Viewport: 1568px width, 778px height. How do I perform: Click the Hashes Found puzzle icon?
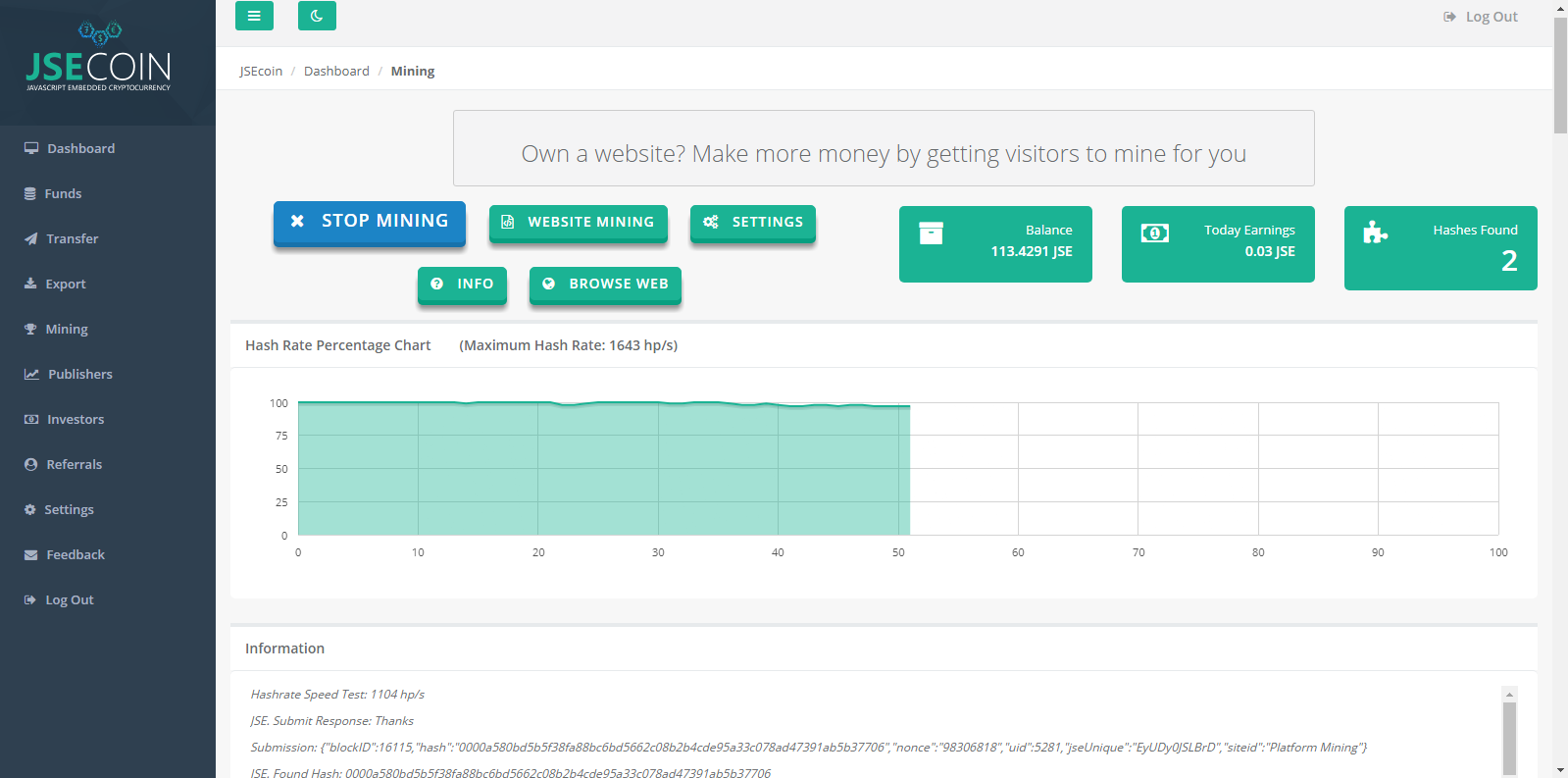click(1376, 233)
